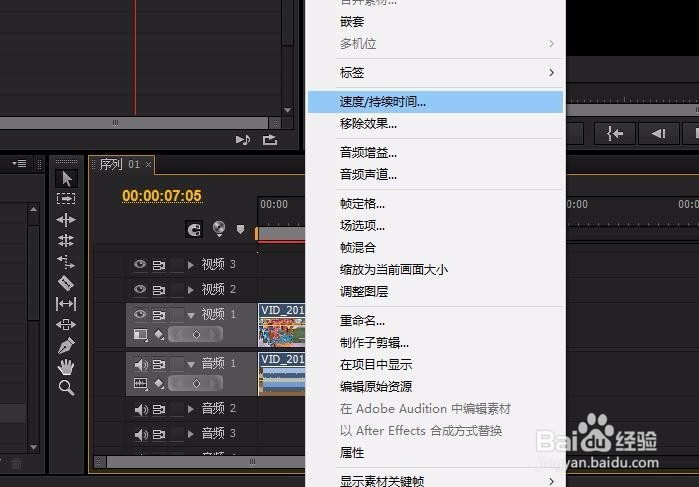Image resolution: width=699 pixels, height=487 pixels.
Task: Expand the Video 3 track
Action: pyautogui.click(x=191, y=265)
